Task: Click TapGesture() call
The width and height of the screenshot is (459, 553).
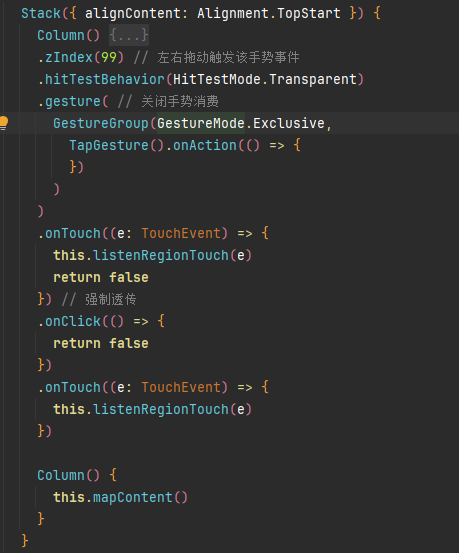Action: 116,145
